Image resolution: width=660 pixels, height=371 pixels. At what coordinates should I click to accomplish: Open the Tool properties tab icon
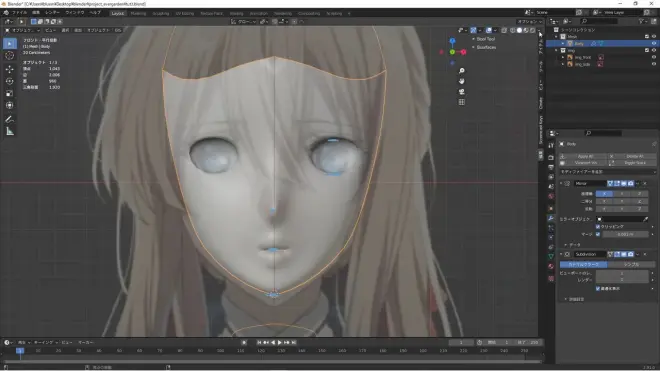[x=551, y=145]
